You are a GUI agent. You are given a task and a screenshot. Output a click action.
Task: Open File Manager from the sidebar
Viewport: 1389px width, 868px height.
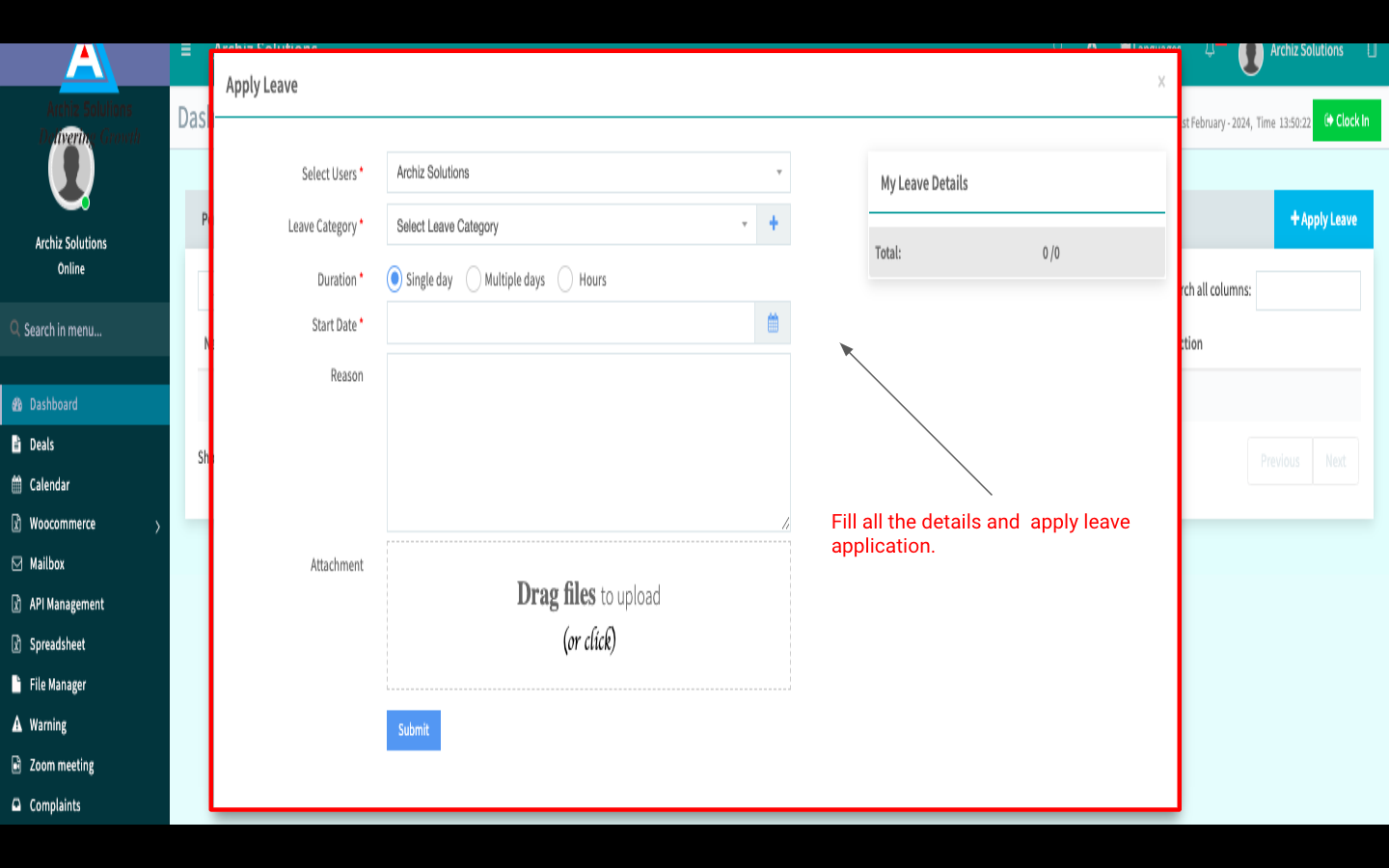[x=57, y=685]
